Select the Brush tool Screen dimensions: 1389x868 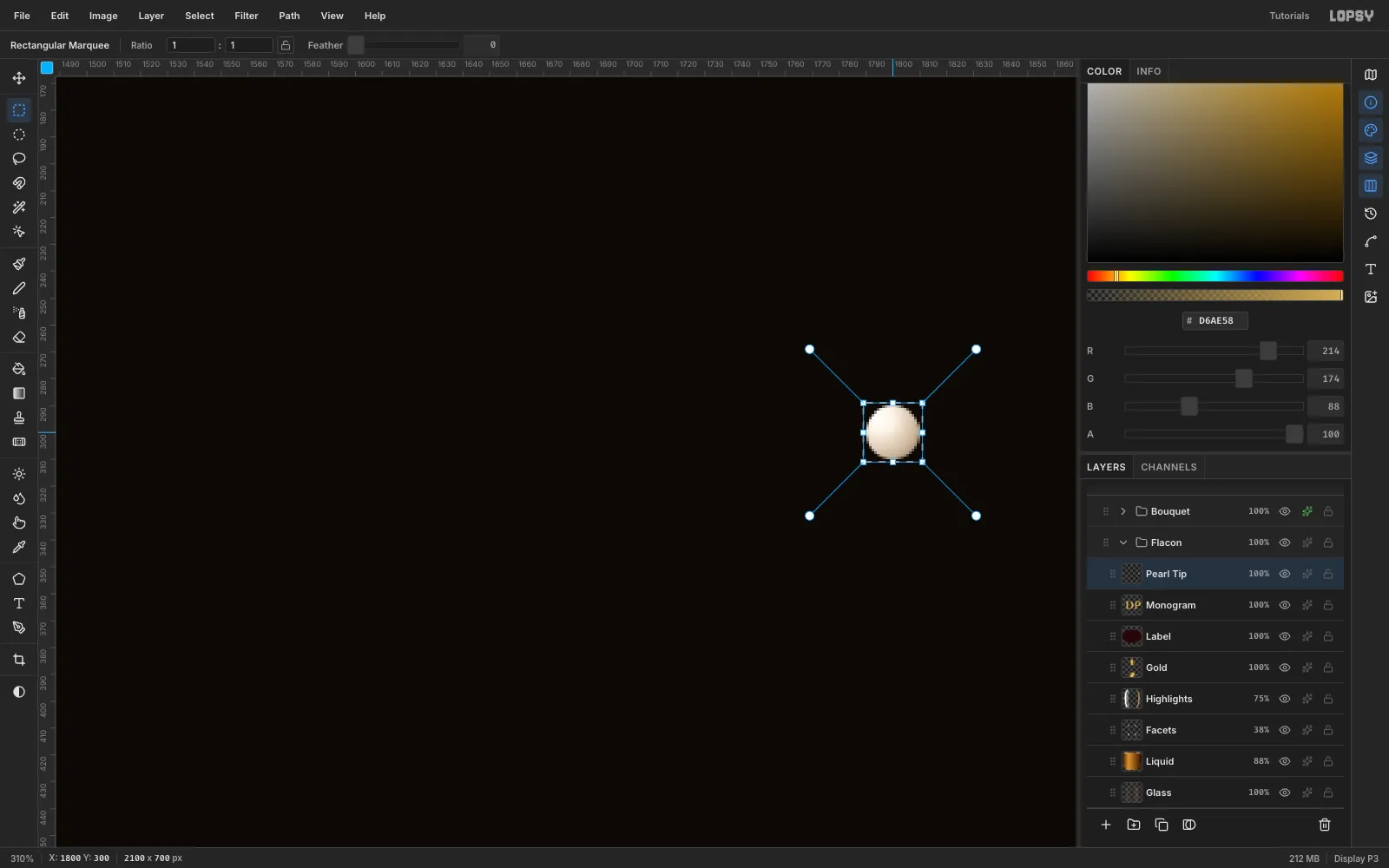coord(19,264)
